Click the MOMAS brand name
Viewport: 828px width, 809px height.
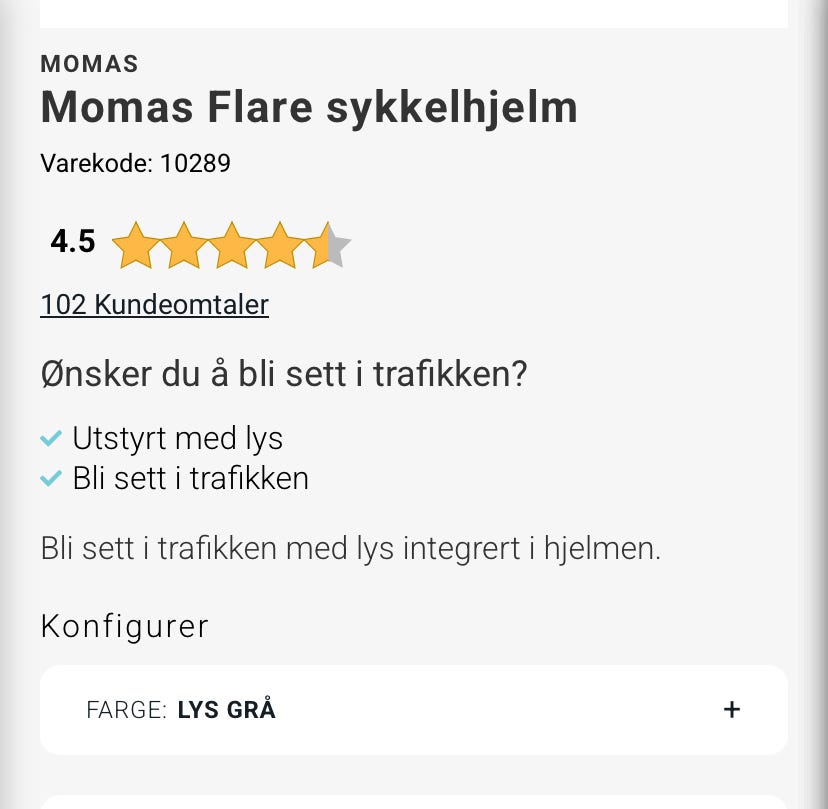[88, 64]
